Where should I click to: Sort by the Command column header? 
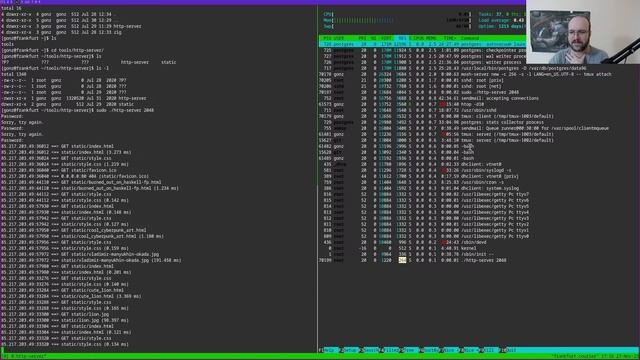(x=470, y=38)
